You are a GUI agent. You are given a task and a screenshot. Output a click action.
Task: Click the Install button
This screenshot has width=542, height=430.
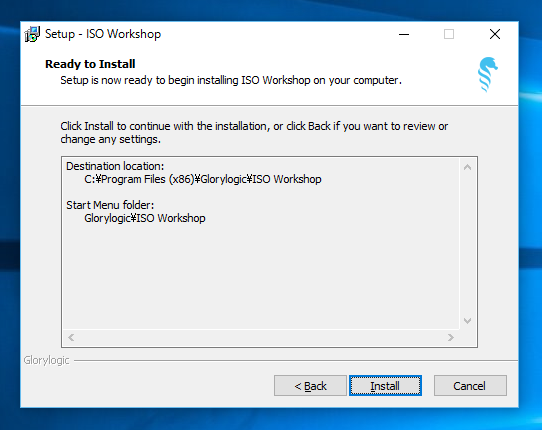[385, 385]
